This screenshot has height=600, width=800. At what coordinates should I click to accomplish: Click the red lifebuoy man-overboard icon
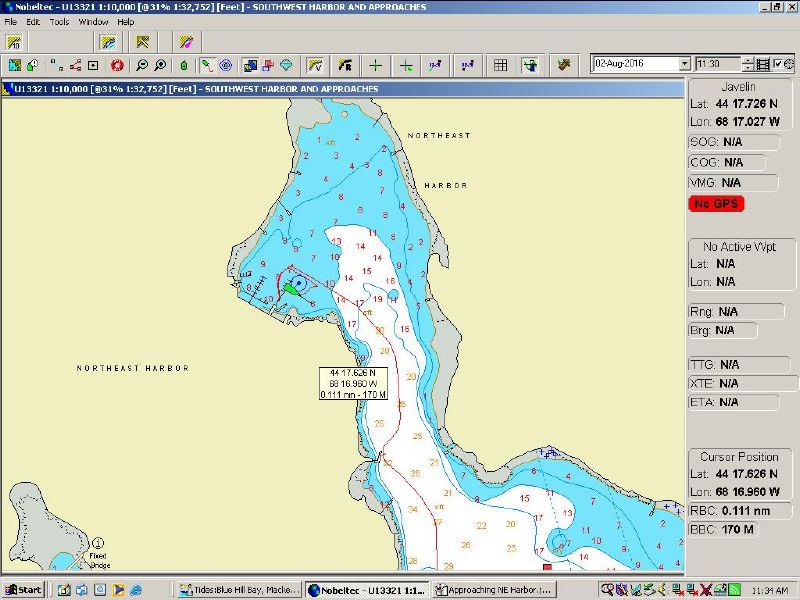117,65
